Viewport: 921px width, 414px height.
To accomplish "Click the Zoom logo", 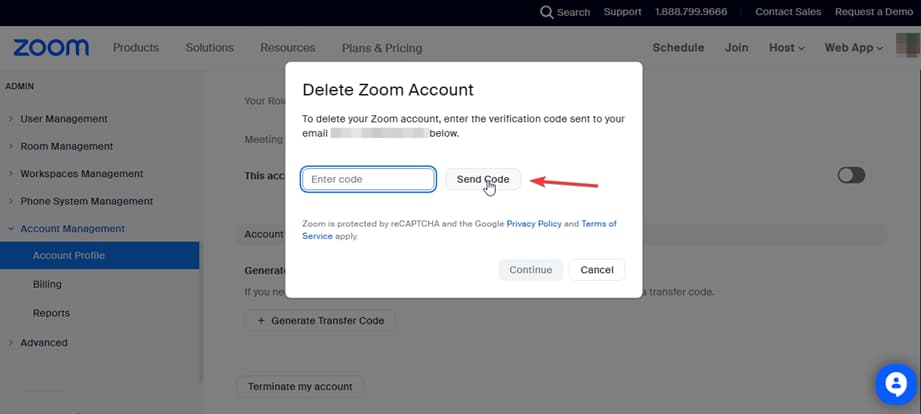I will pos(51,48).
